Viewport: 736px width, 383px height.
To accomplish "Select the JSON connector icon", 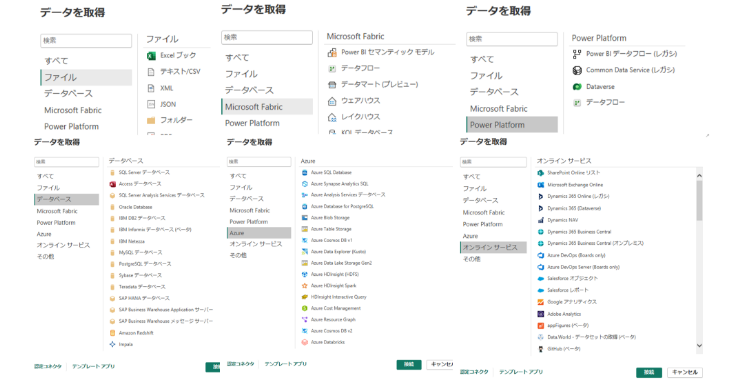I will pos(151,104).
